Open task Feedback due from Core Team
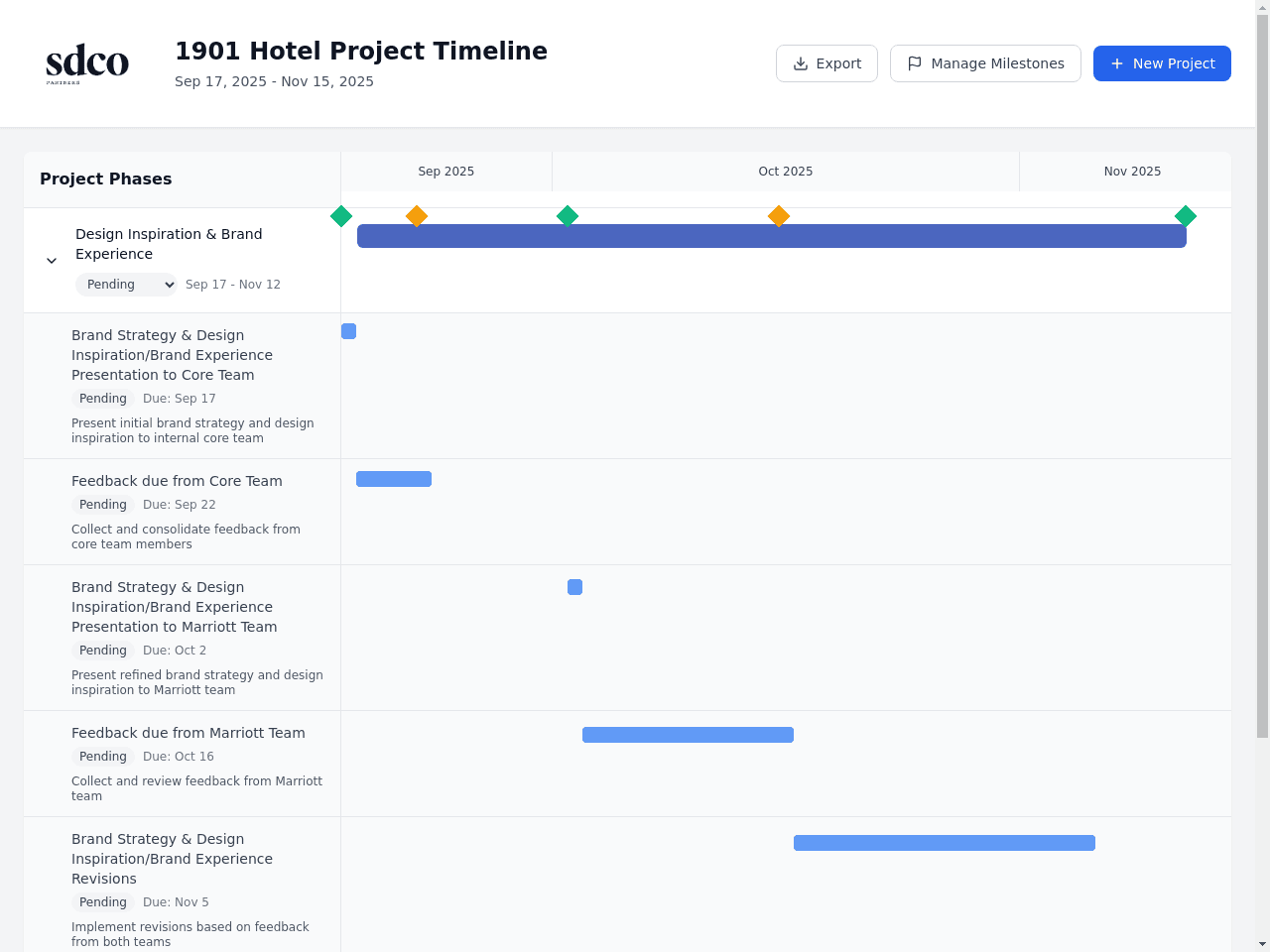 pyautogui.click(x=177, y=481)
